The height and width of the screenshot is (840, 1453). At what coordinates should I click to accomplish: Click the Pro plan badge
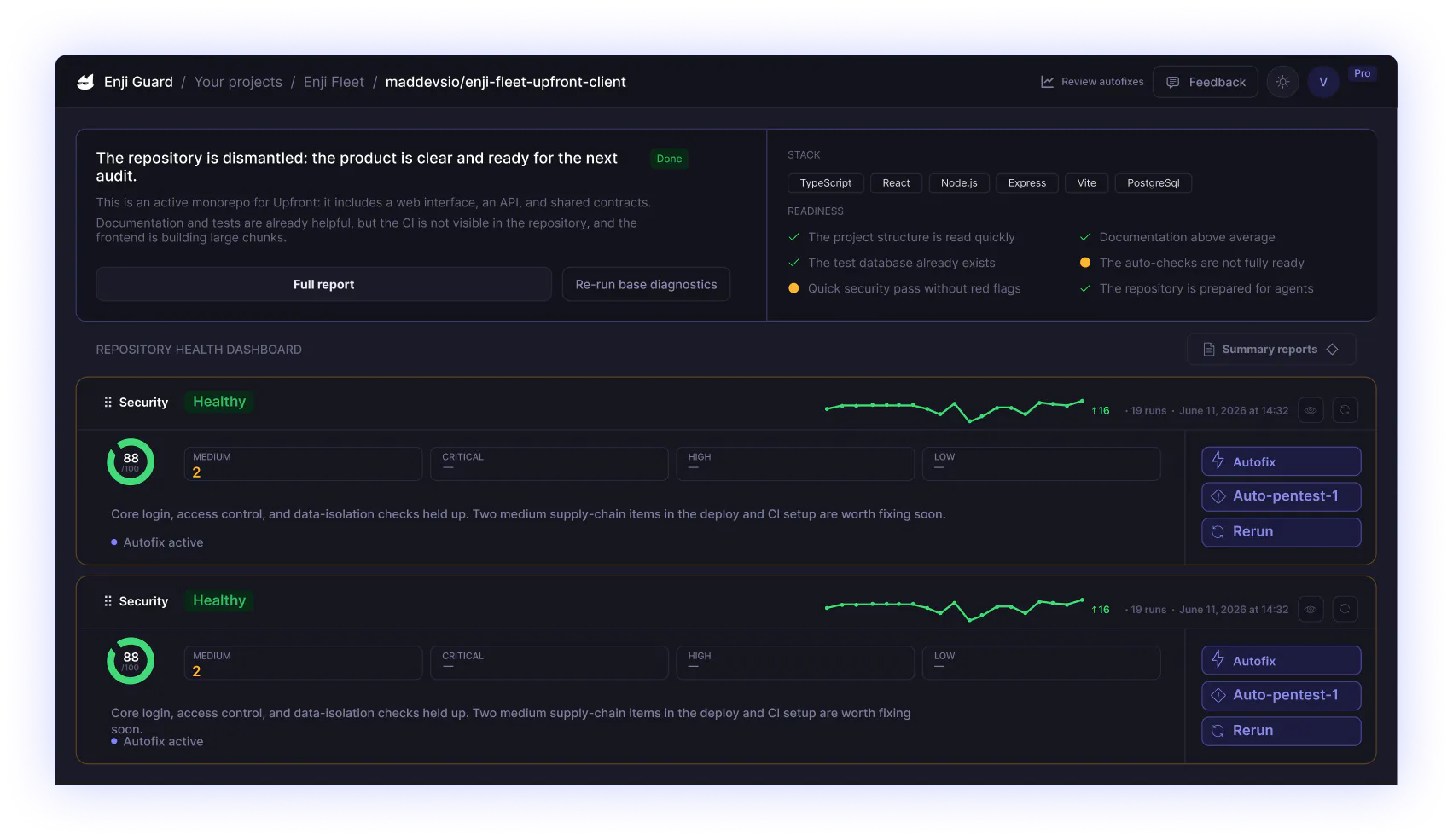pyautogui.click(x=1362, y=73)
